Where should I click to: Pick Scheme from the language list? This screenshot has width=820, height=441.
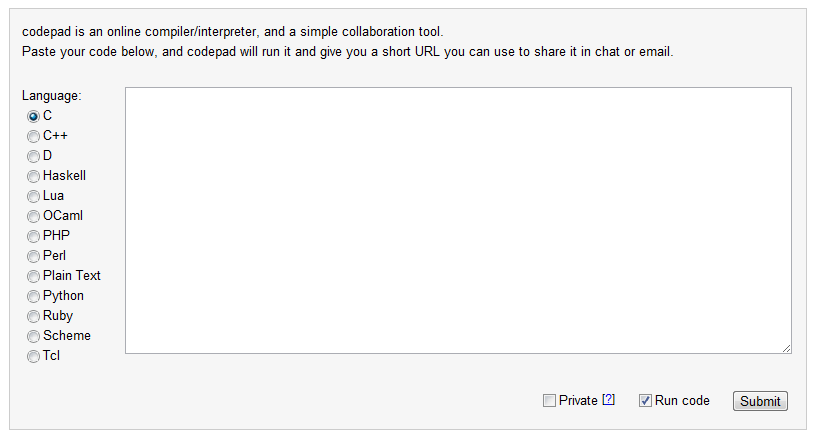point(33,336)
